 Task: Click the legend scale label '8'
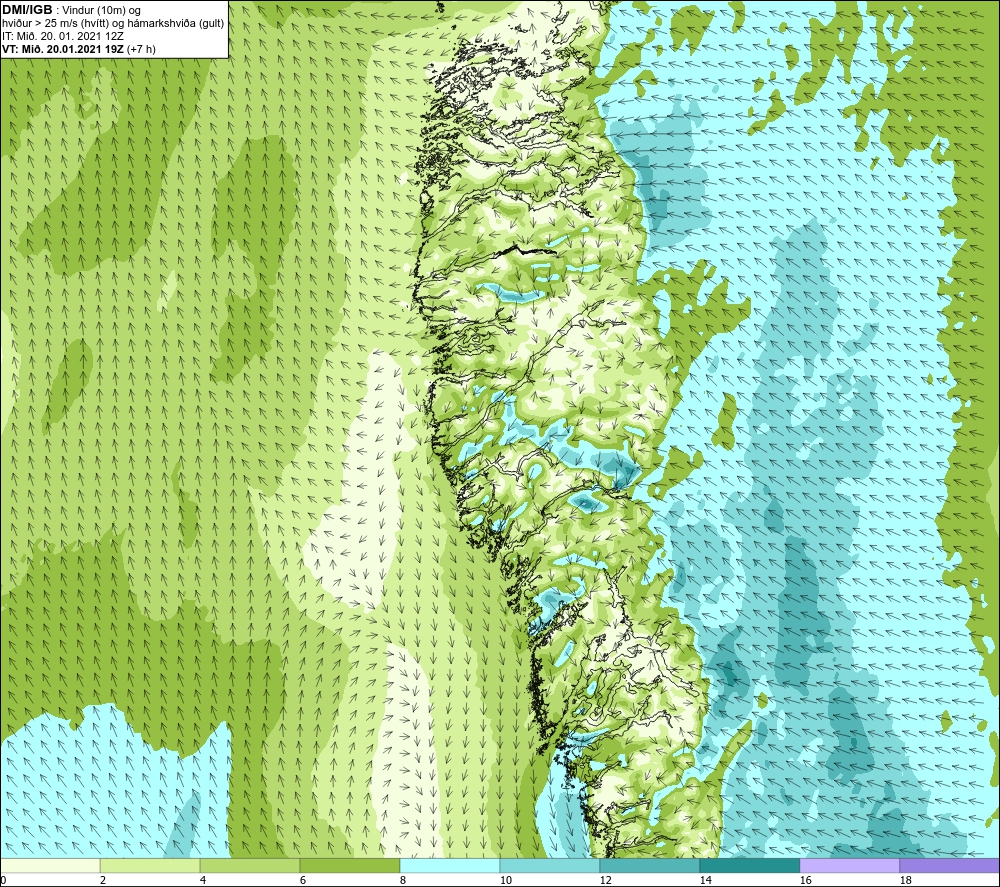(403, 881)
